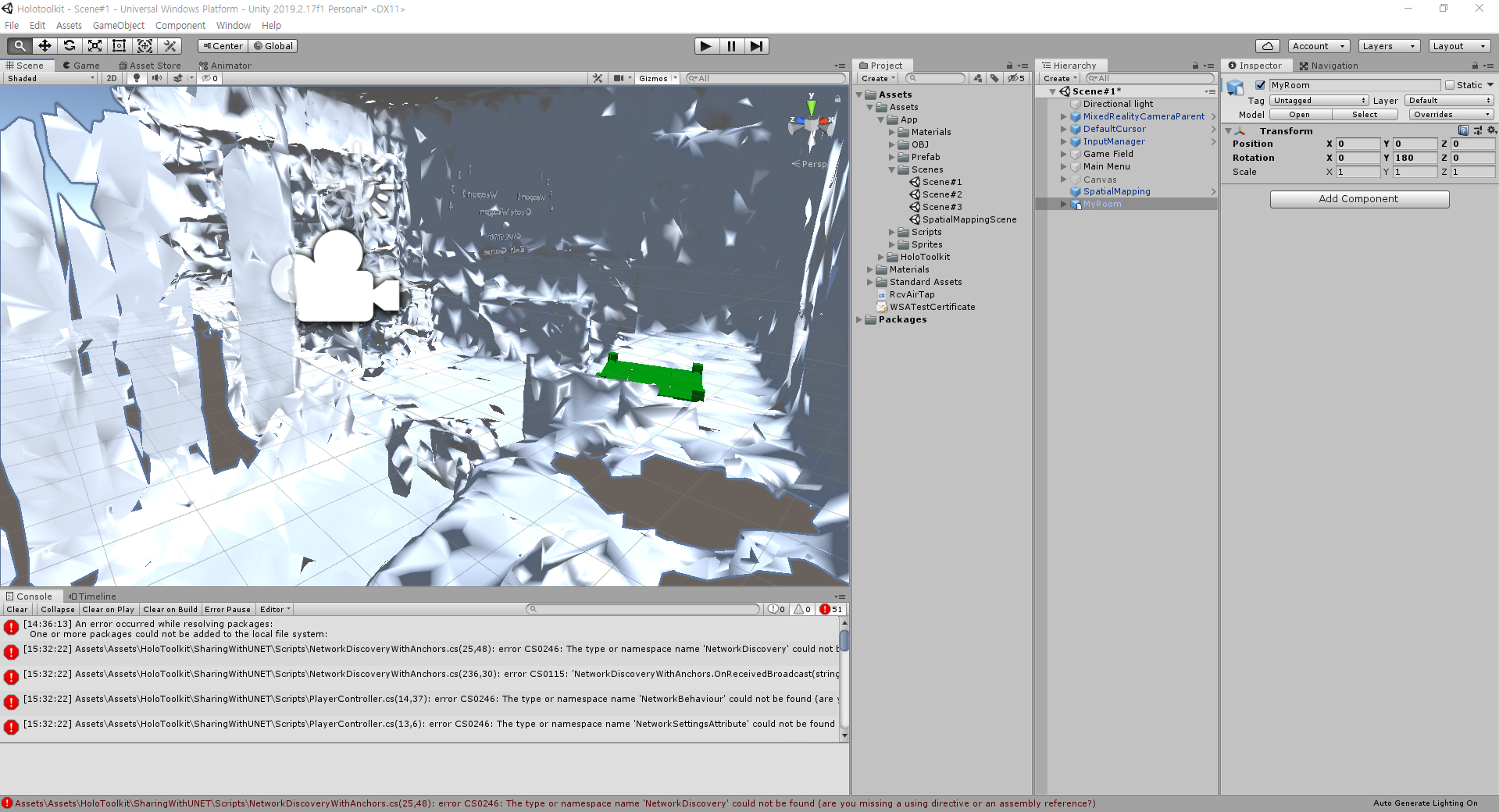Select Scene#2 in the Project window
The width and height of the screenshot is (1499, 812).
tap(941, 194)
